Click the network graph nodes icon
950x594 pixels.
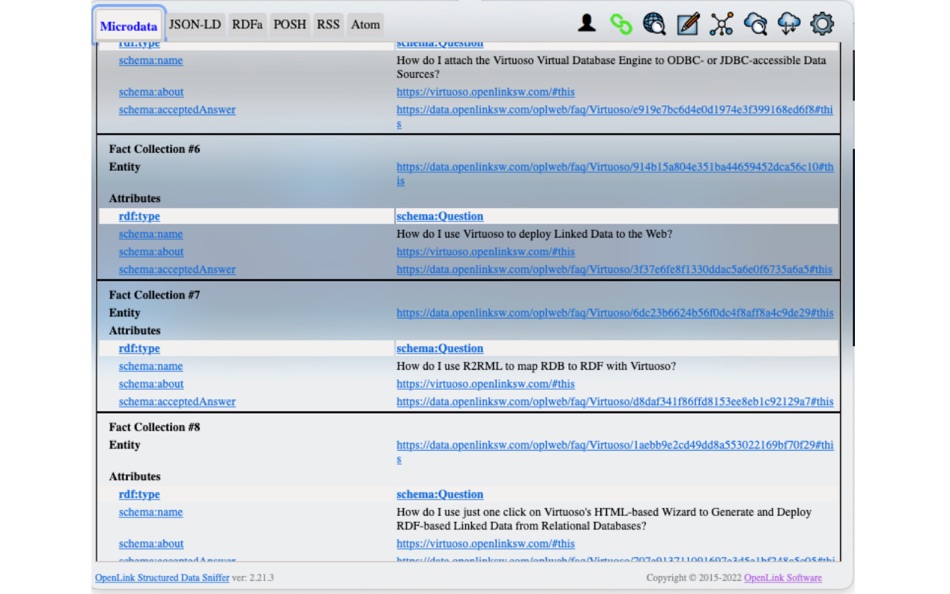pos(722,24)
